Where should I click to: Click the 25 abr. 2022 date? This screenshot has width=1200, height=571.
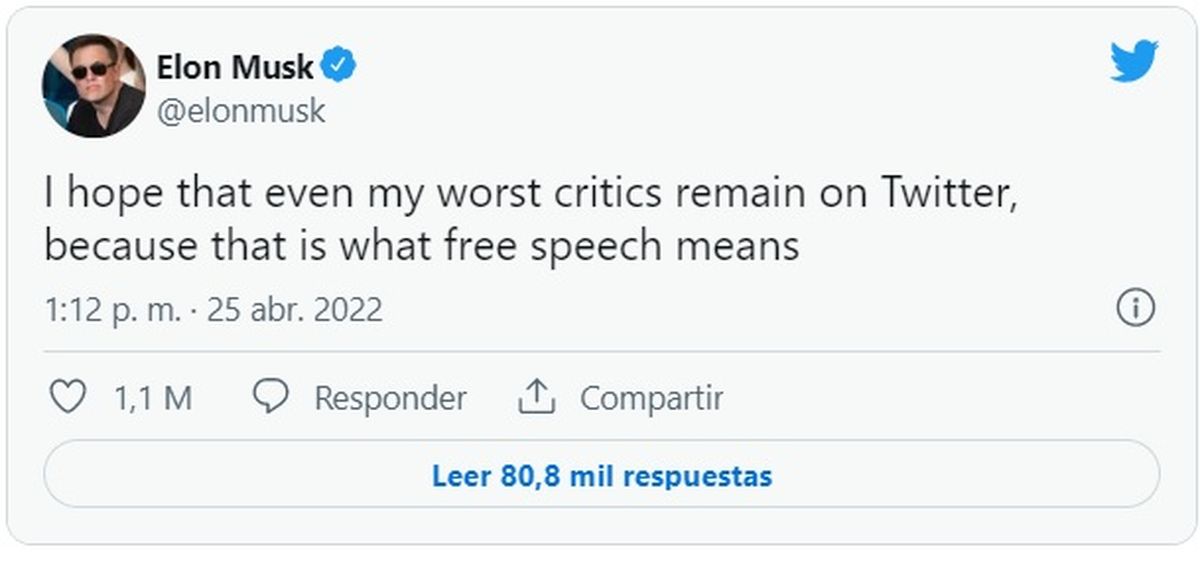[294, 310]
